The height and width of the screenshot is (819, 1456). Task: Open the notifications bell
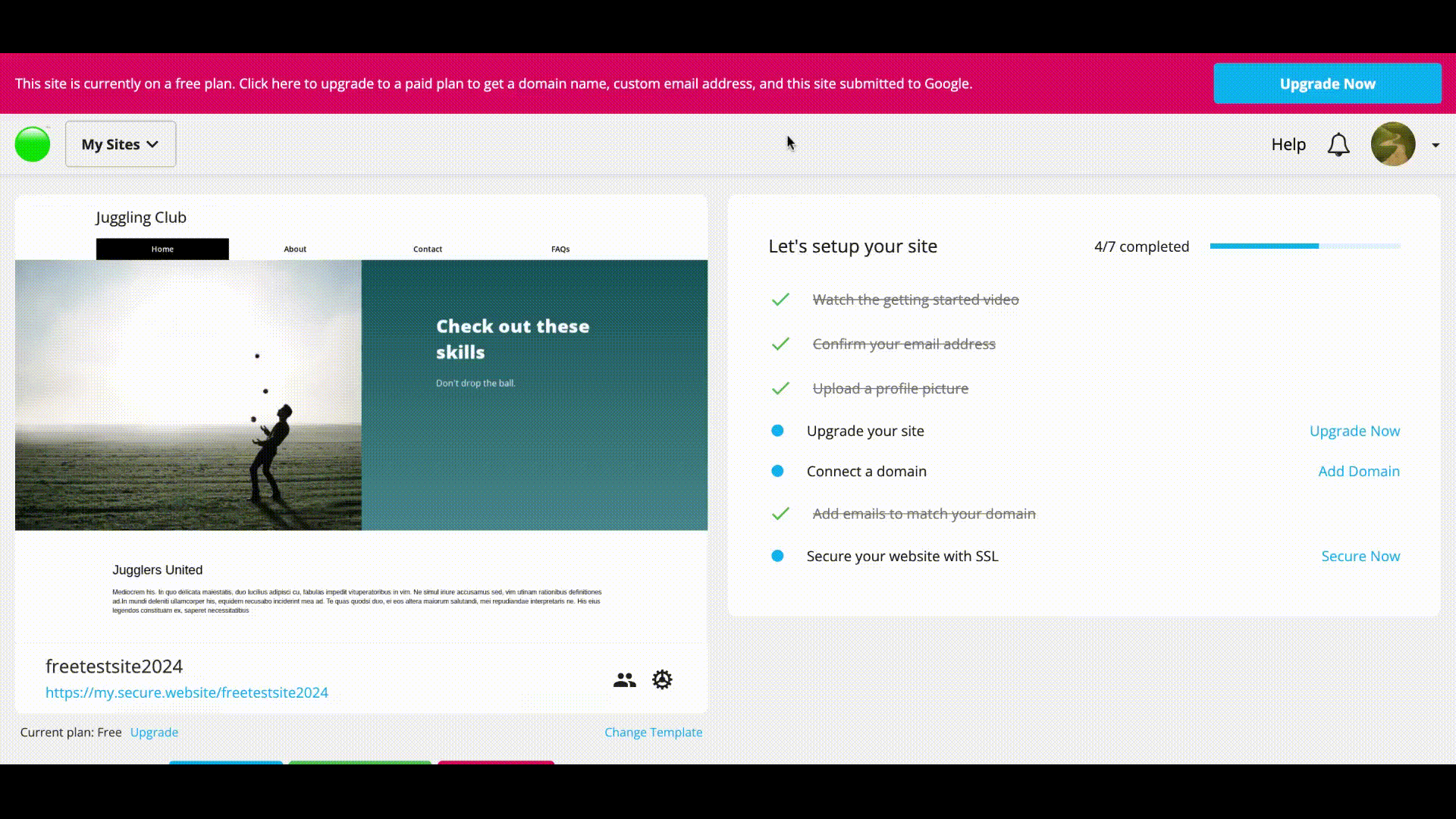click(x=1338, y=145)
